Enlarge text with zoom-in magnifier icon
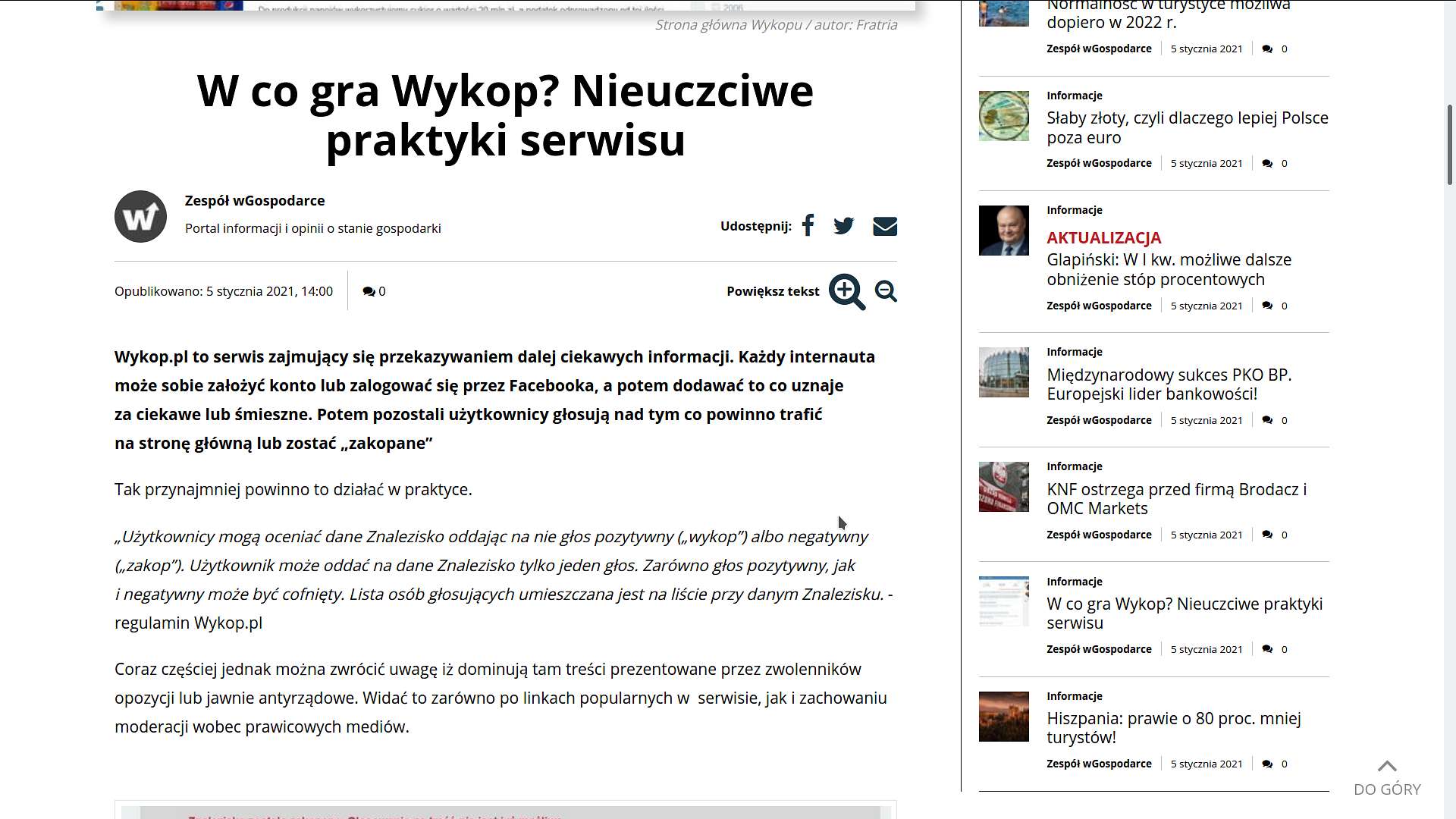The height and width of the screenshot is (819, 1456). (847, 292)
